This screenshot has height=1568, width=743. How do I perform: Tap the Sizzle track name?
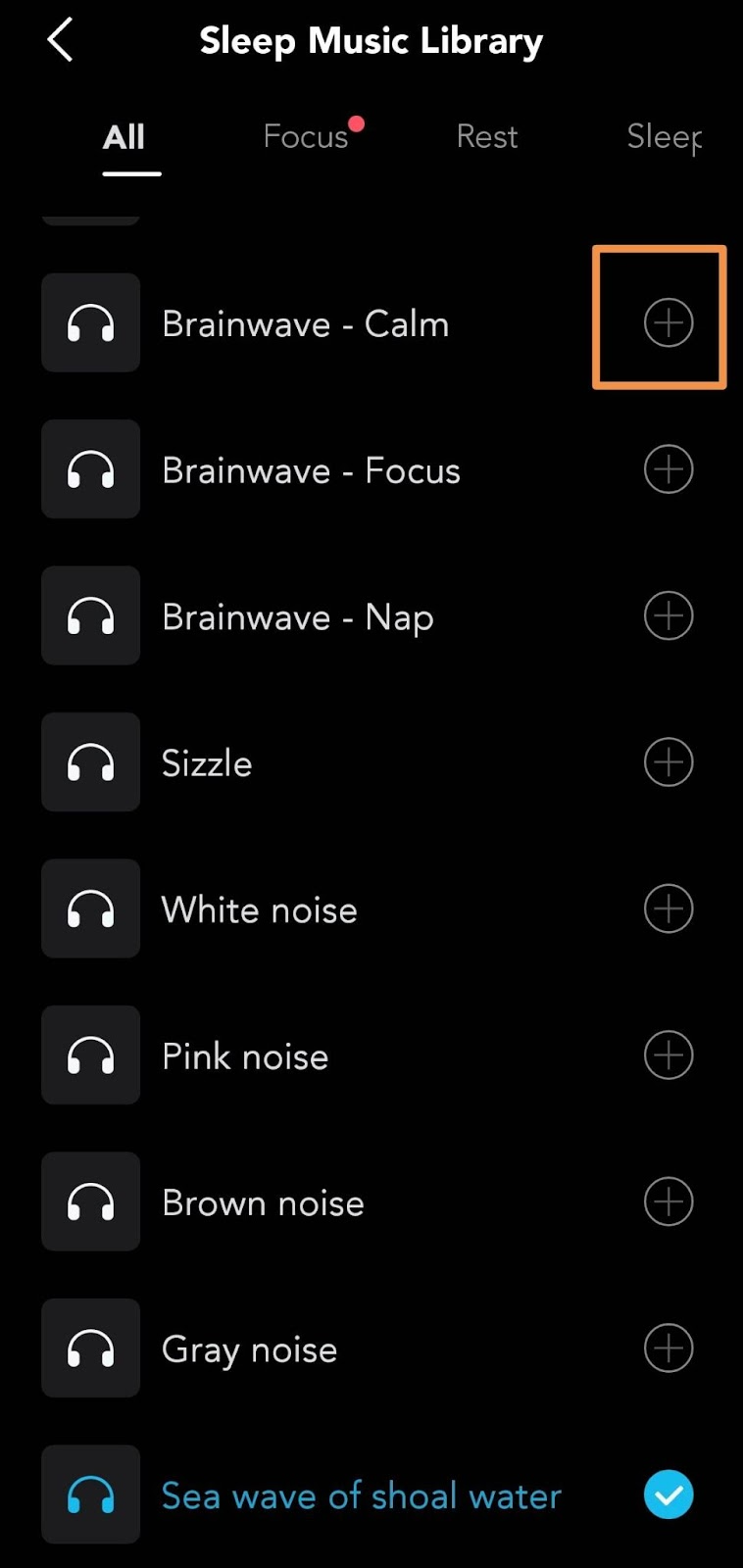(207, 763)
